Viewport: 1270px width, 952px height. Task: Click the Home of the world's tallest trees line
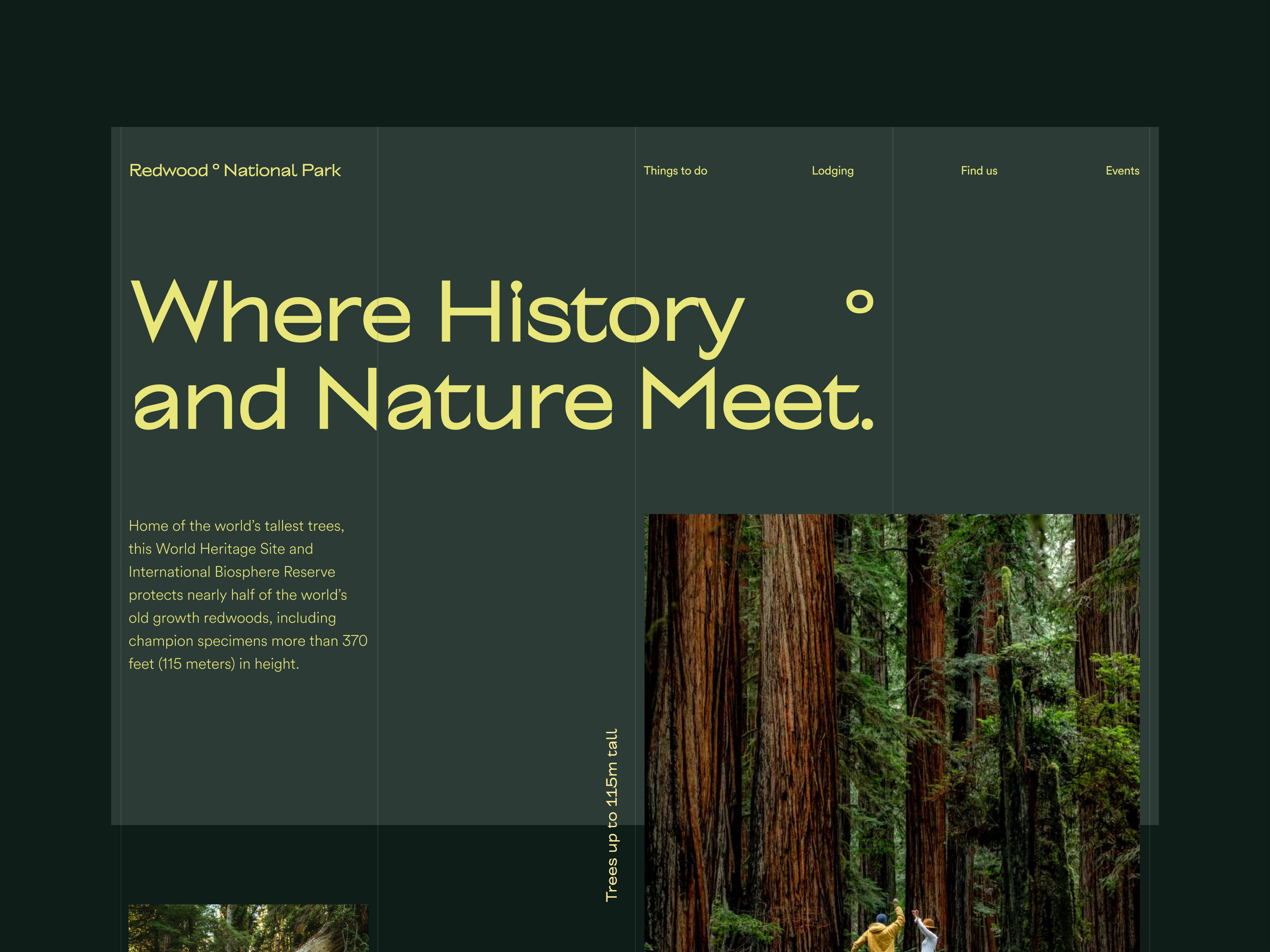pyautogui.click(x=236, y=526)
